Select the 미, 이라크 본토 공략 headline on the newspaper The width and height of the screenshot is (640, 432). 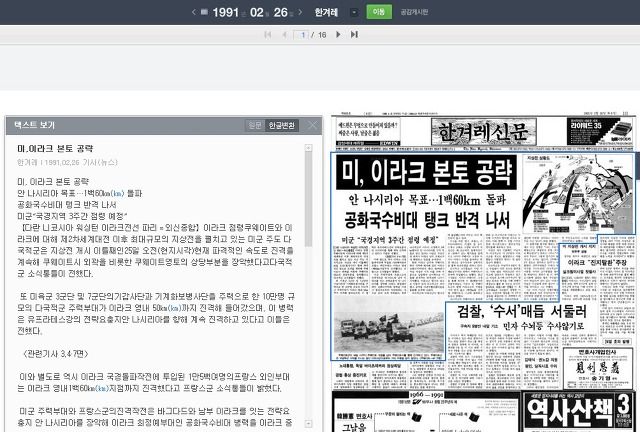click(426, 171)
